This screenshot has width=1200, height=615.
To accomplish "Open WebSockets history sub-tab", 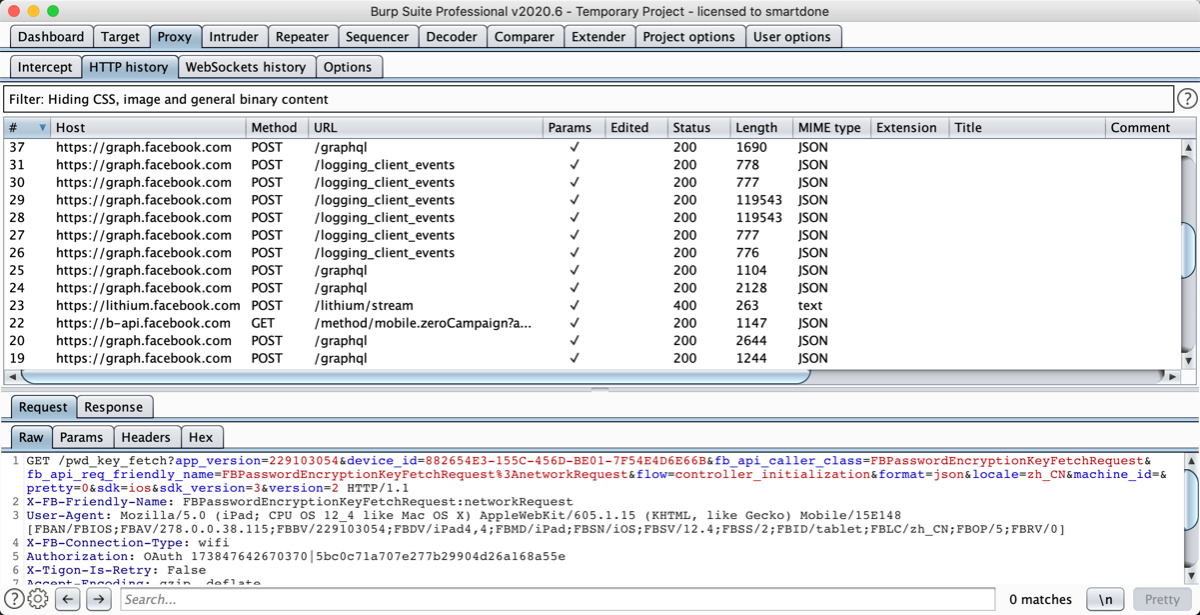I will coord(246,67).
